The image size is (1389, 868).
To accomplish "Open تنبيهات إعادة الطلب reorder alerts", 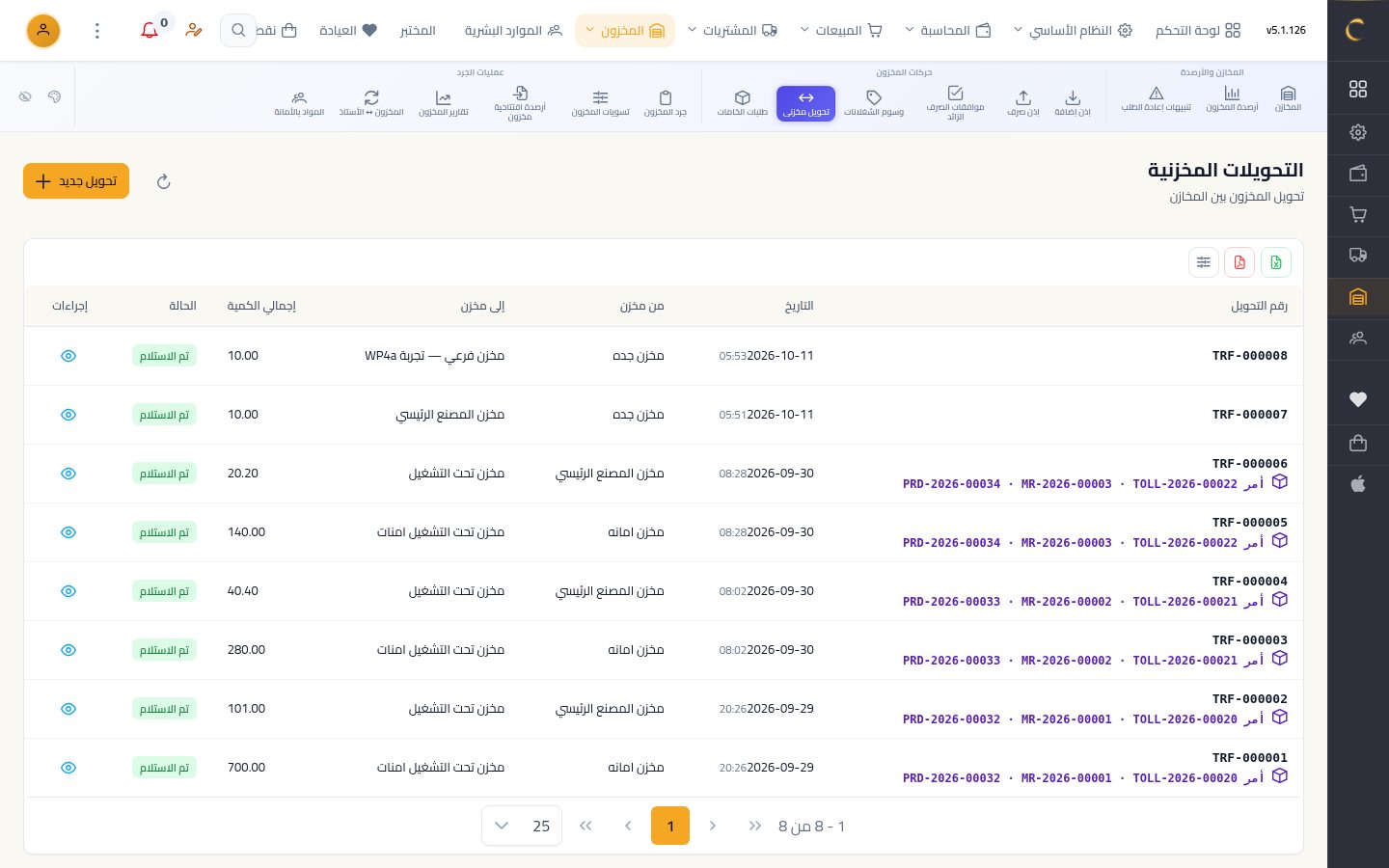I will pos(1156,99).
